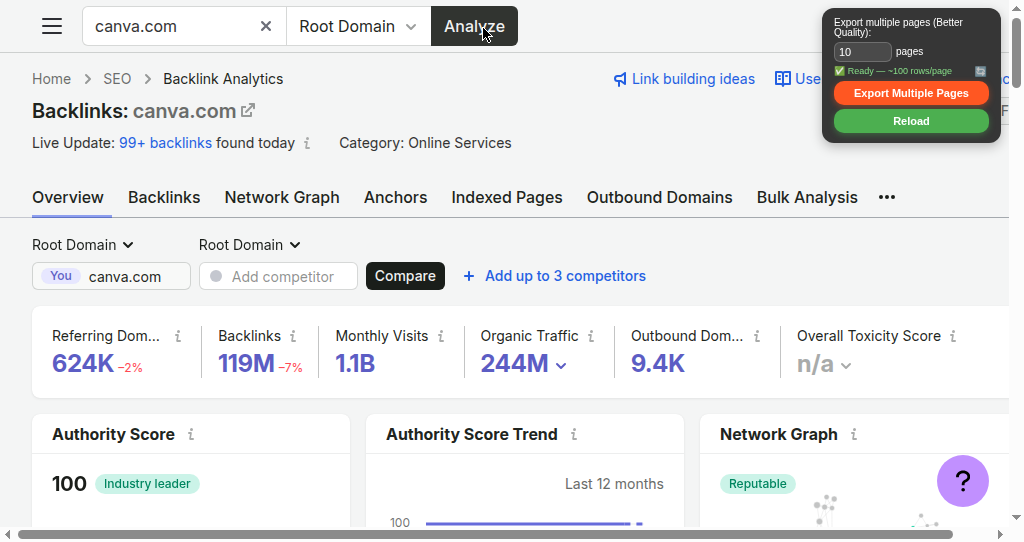Image resolution: width=1024 pixels, height=542 pixels.
Task: Open the purple help question-mark button
Action: tap(963, 481)
